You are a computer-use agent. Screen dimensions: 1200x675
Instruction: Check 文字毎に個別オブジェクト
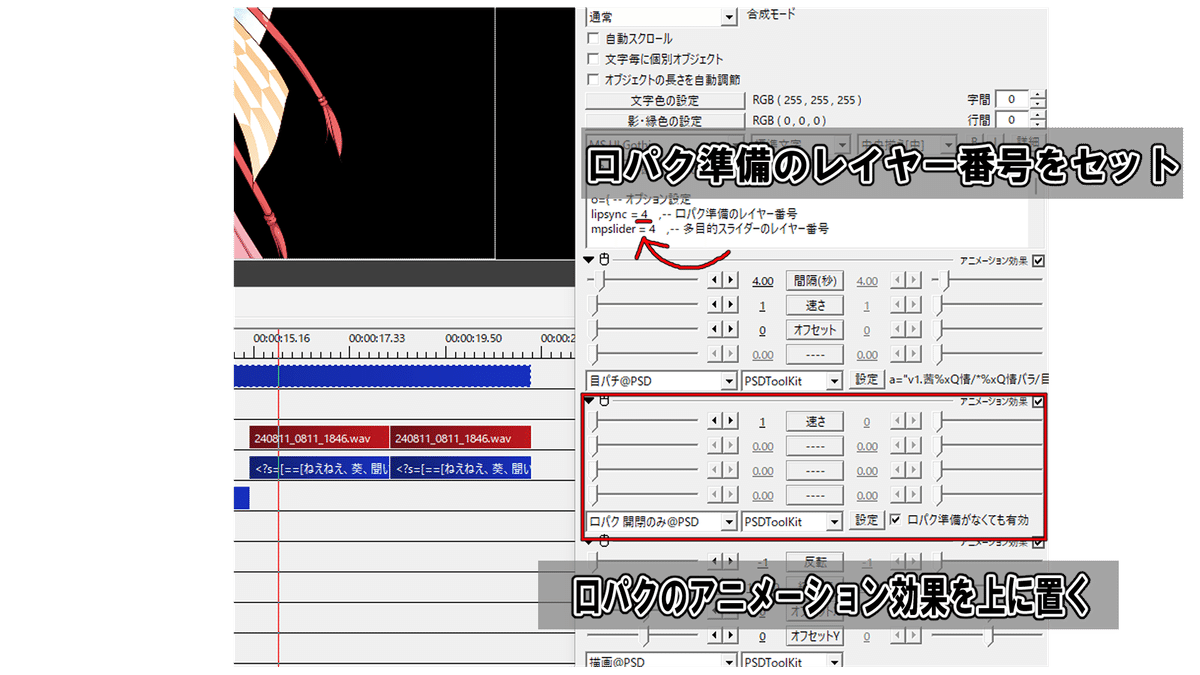(593, 57)
